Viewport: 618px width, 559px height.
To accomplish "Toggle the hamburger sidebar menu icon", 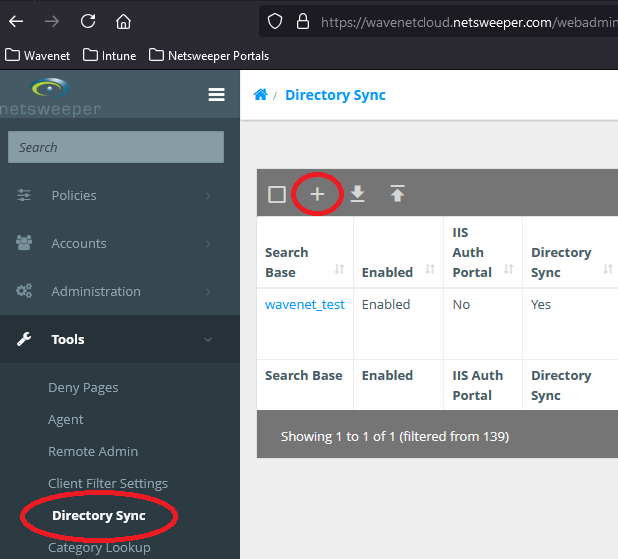I will [x=216, y=95].
